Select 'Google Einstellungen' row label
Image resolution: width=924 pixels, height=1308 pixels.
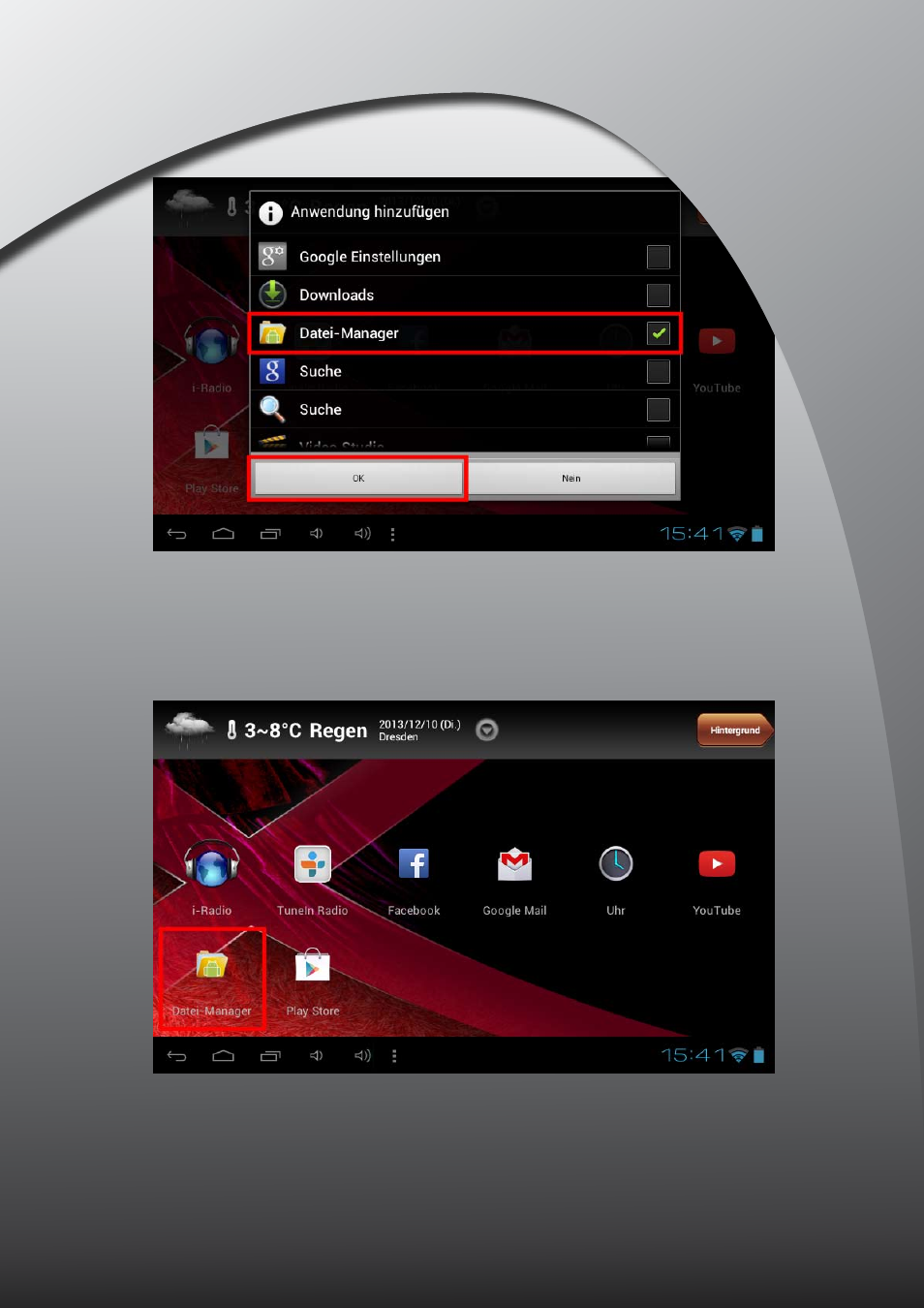[x=370, y=257]
